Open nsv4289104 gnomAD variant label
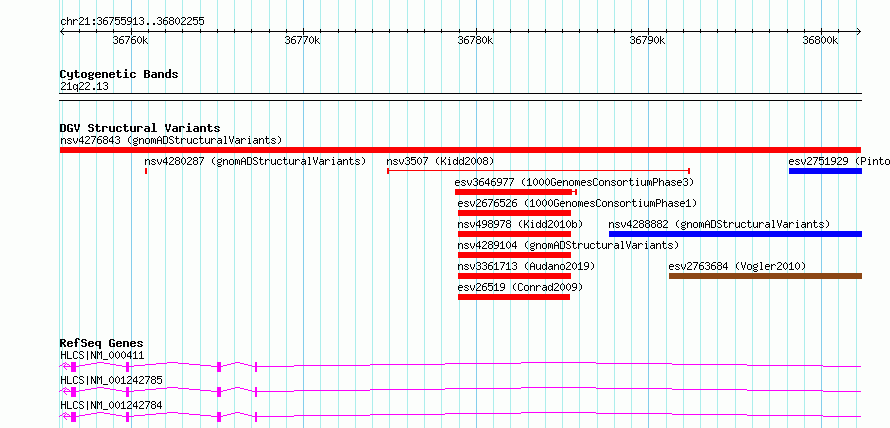 tap(568, 245)
